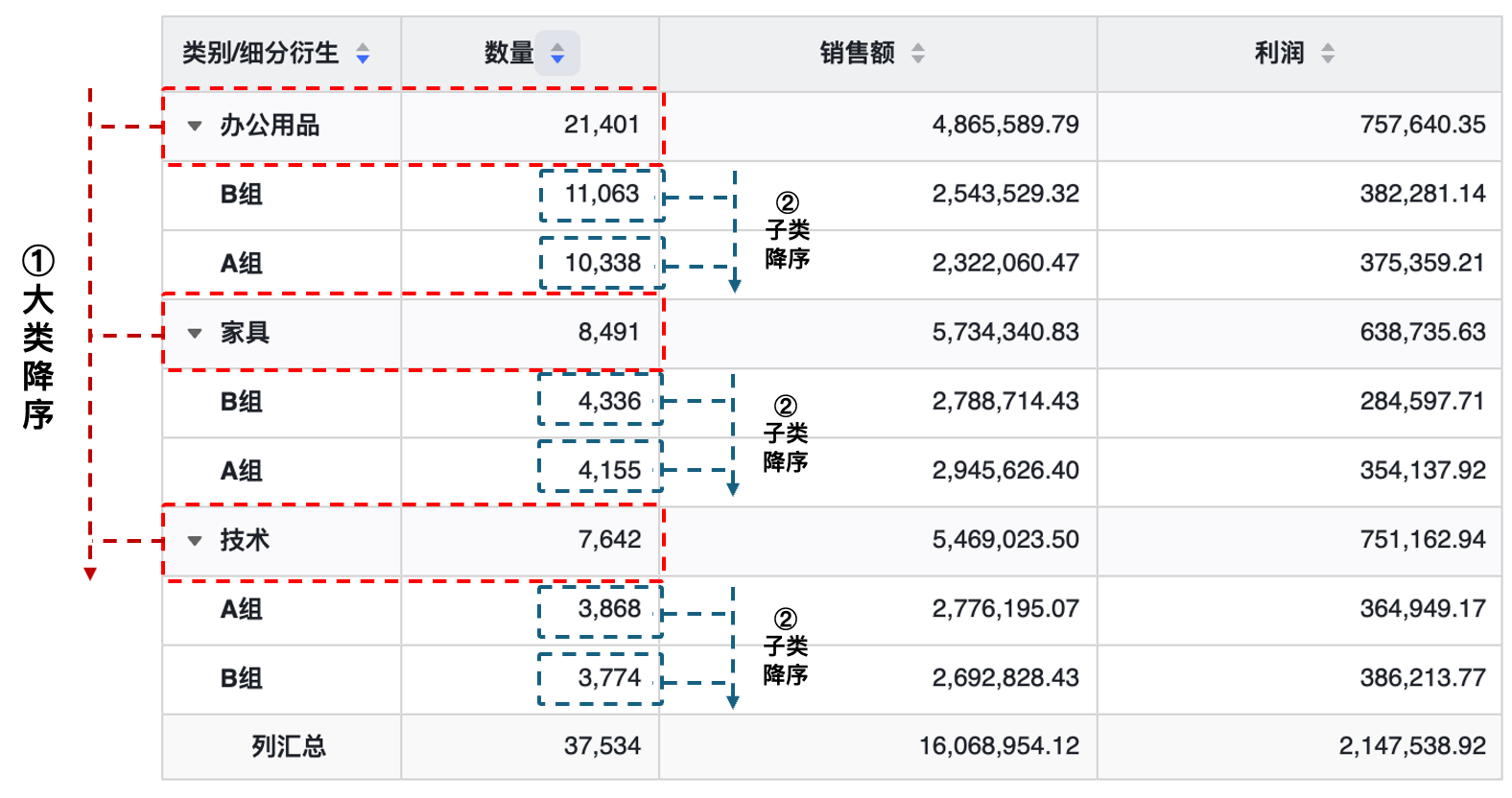Click the 家具 sales cell 5,734,340.83
The height and width of the screenshot is (798, 1512).
(x=1004, y=332)
